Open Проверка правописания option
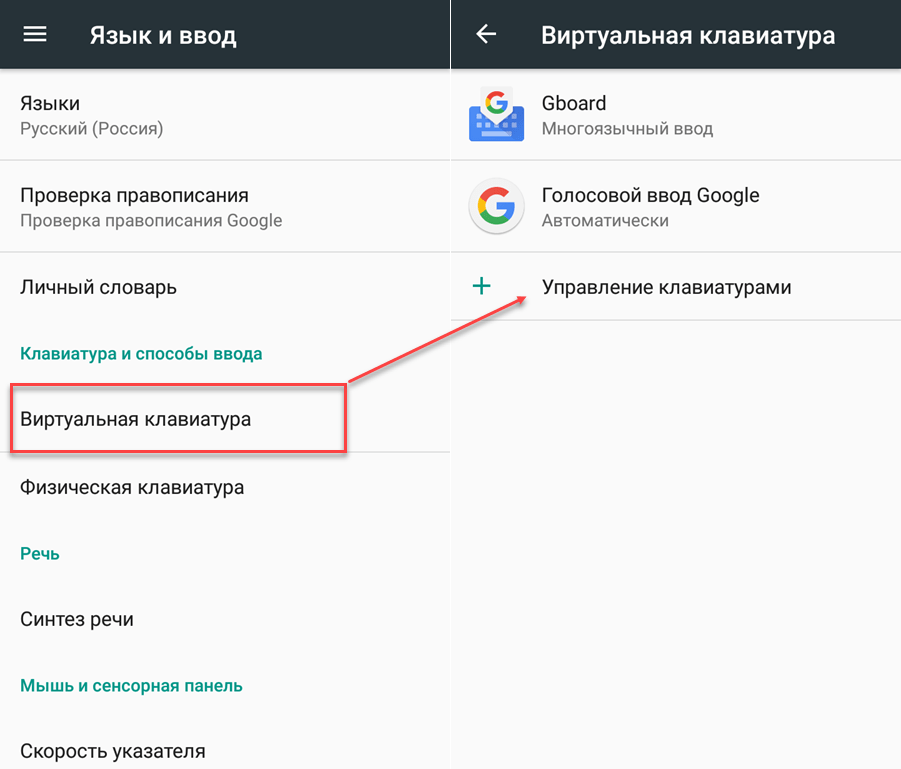The image size is (901, 769). (x=225, y=206)
